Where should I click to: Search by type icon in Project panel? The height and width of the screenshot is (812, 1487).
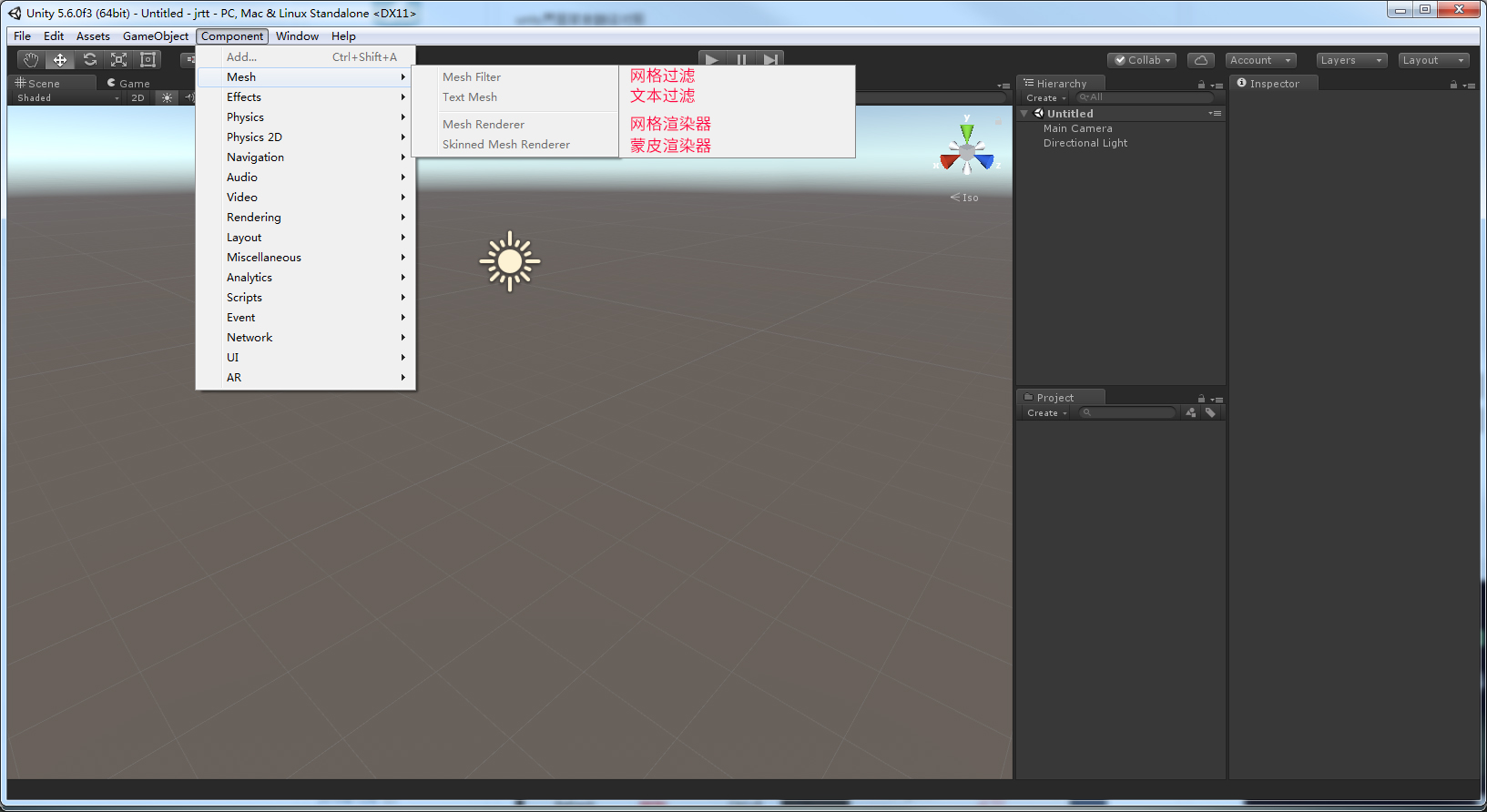pyautogui.click(x=1191, y=412)
